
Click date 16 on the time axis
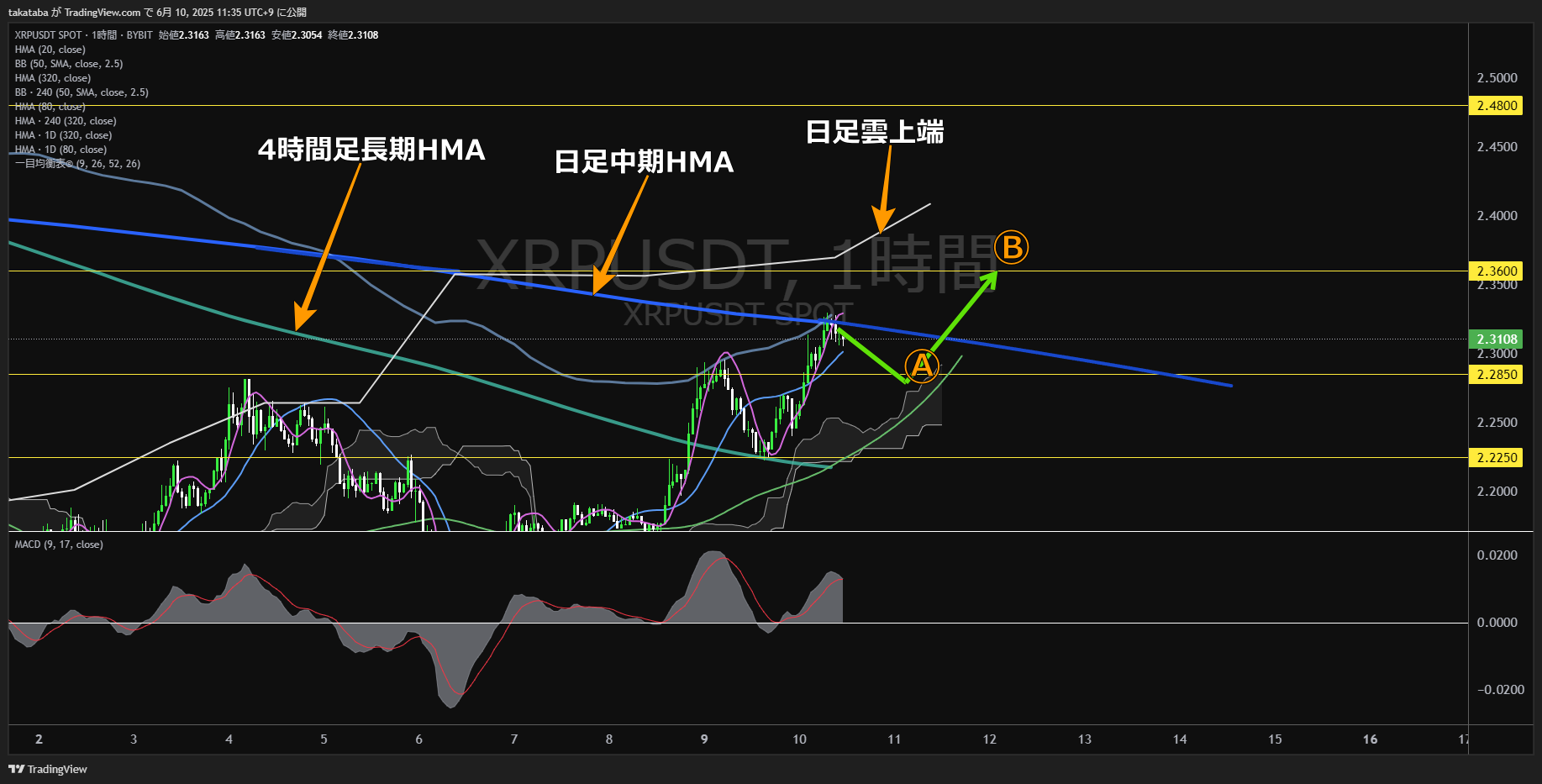point(1370,739)
